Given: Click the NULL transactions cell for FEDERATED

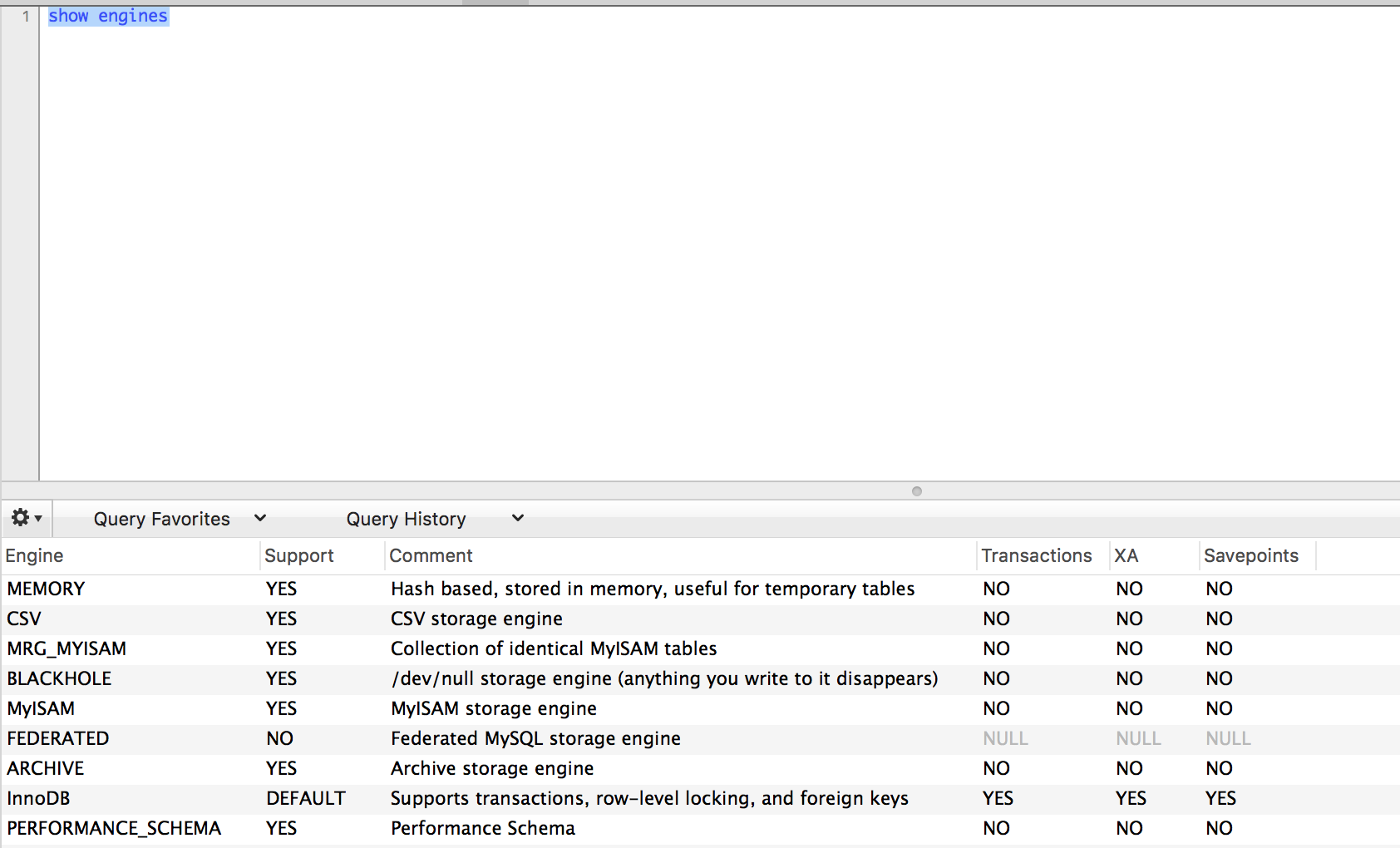Looking at the screenshot, I should pyautogui.click(x=1005, y=738).
